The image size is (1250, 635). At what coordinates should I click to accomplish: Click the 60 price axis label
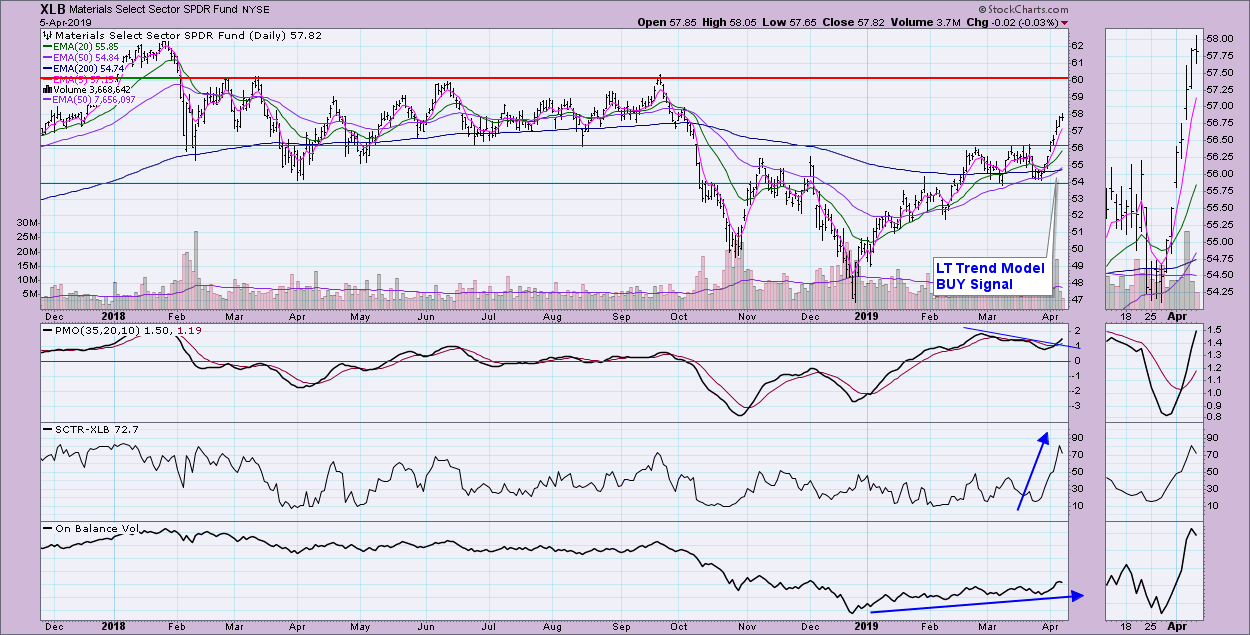point(1077,79)
